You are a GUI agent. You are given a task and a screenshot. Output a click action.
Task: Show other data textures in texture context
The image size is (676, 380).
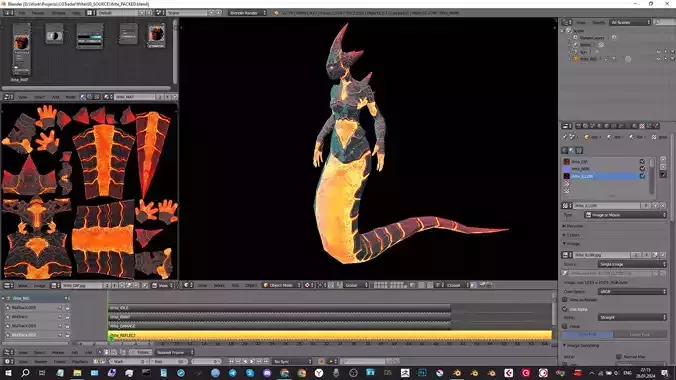click(x=579, y=150)
